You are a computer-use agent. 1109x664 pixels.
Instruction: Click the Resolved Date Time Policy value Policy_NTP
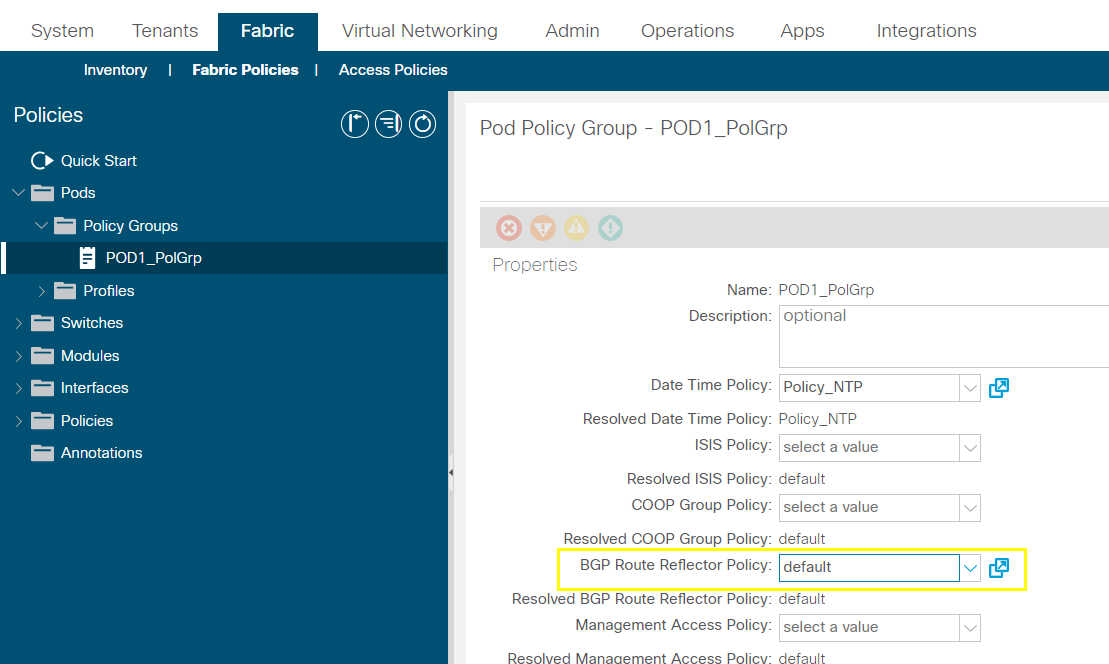tap(818, 419)
